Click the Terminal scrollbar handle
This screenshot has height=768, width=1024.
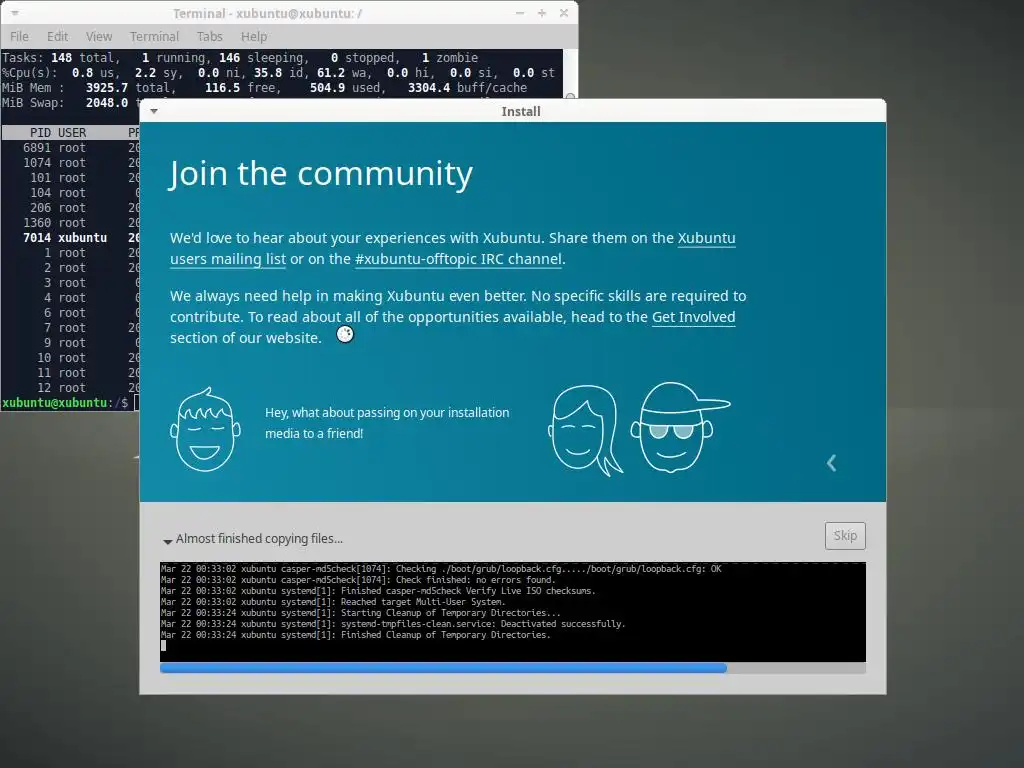point(570,97)
